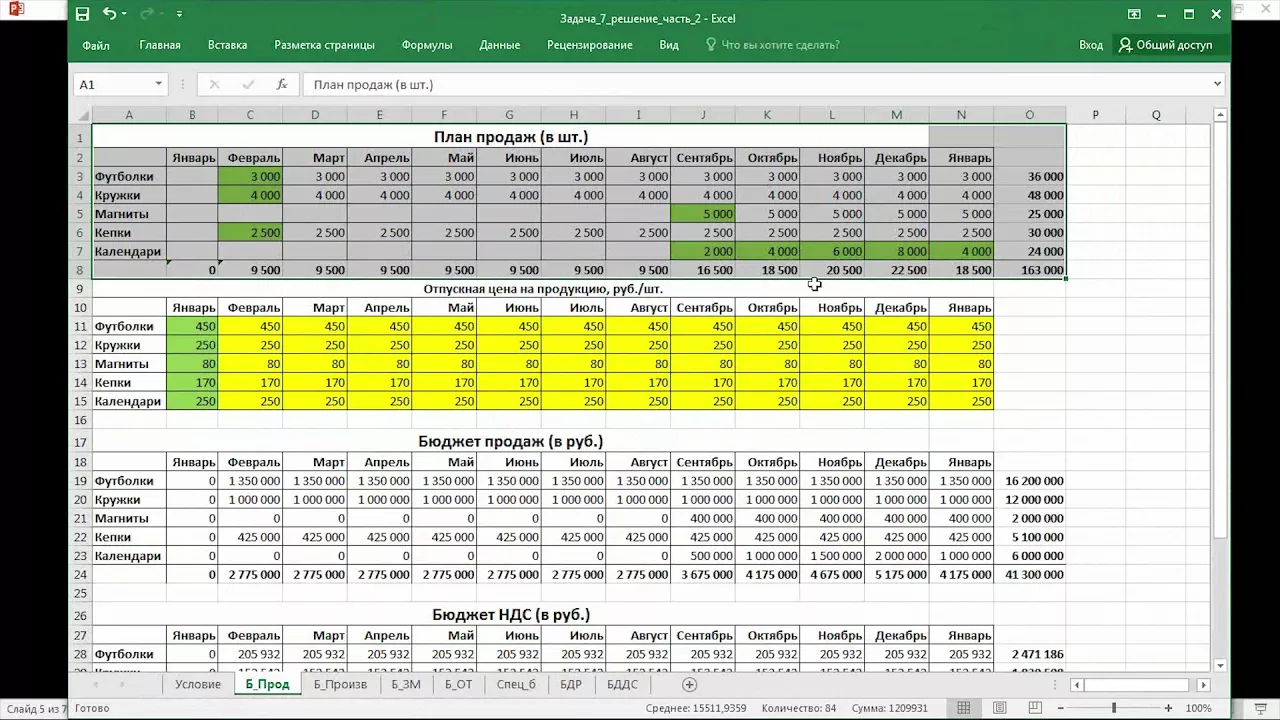The image size is (1280, 720).
Task: Adjust the zoom slider handle
Action: coord(1113,708)
